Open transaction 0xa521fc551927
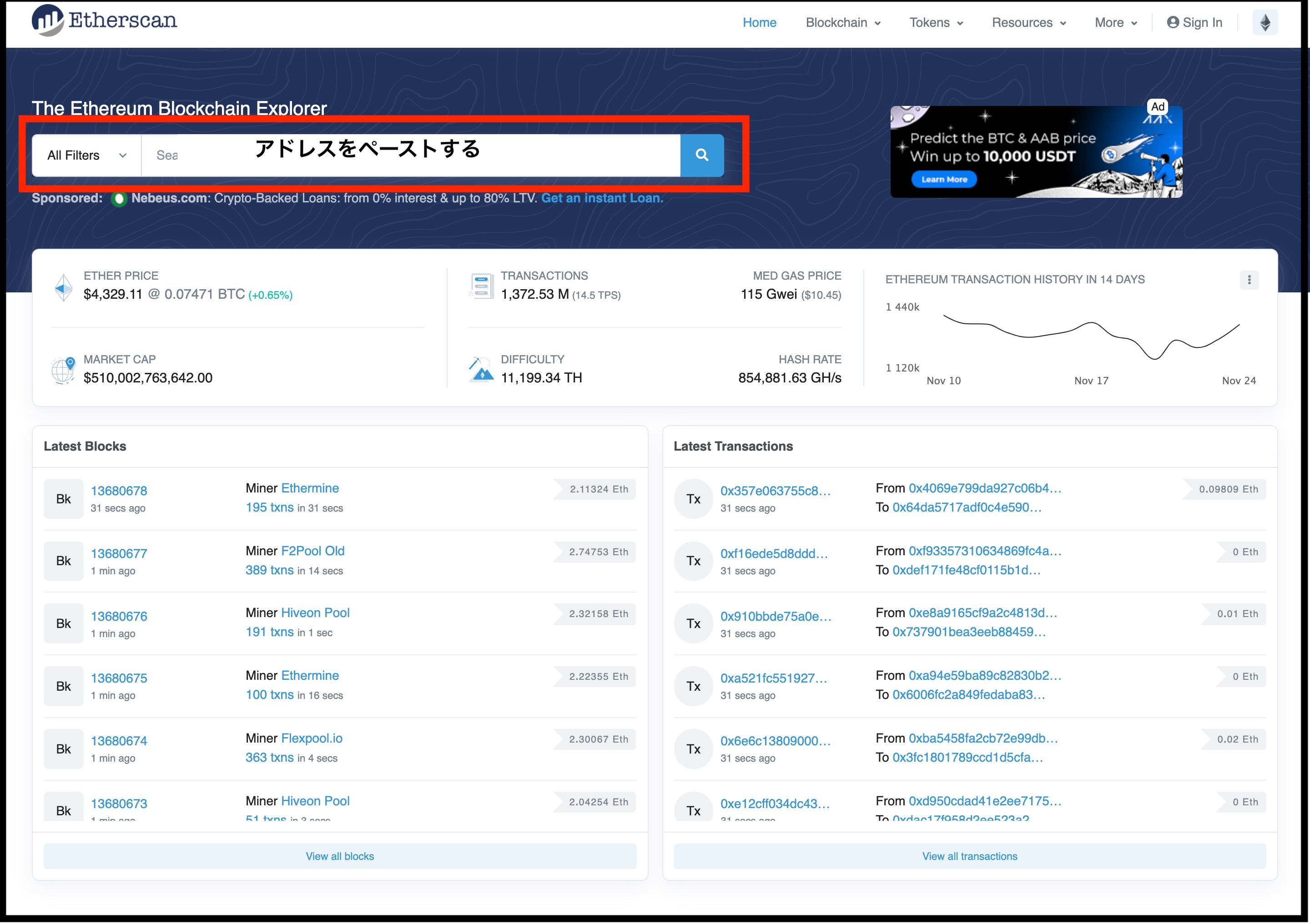The image size is (1310, 924). tap(773, 678)
